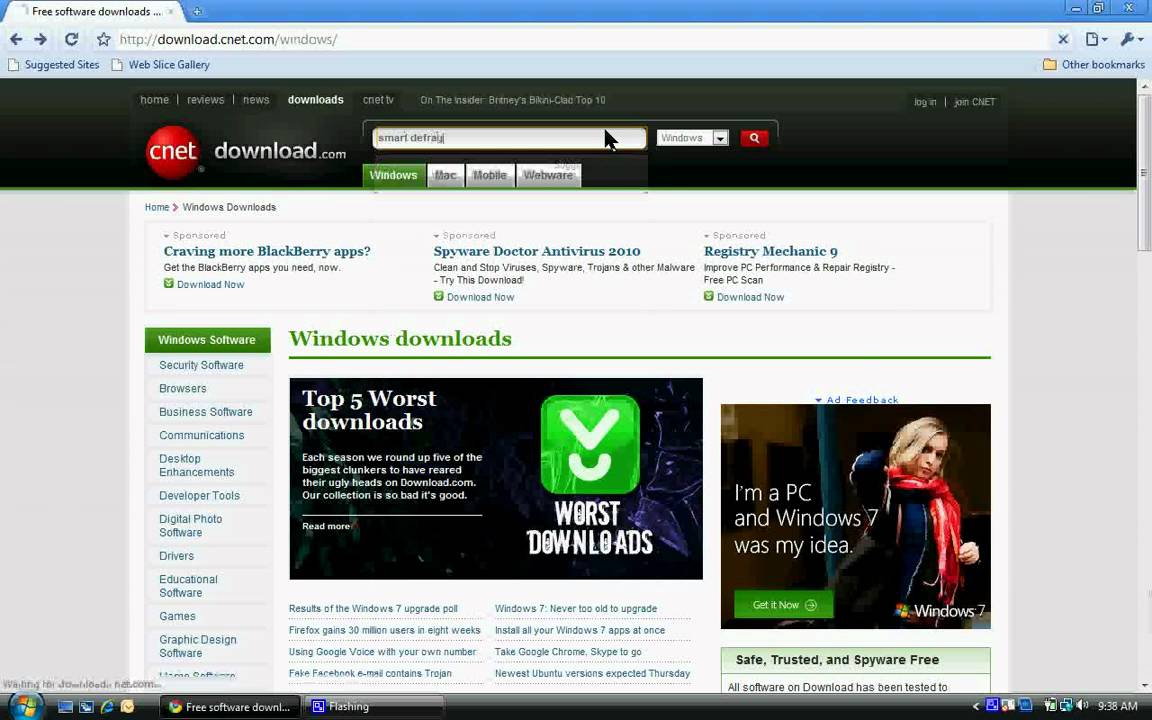Click the browser forward arrow
Image resolution: width=1152 pixels, height=720 pixels.
pos(40,39)
